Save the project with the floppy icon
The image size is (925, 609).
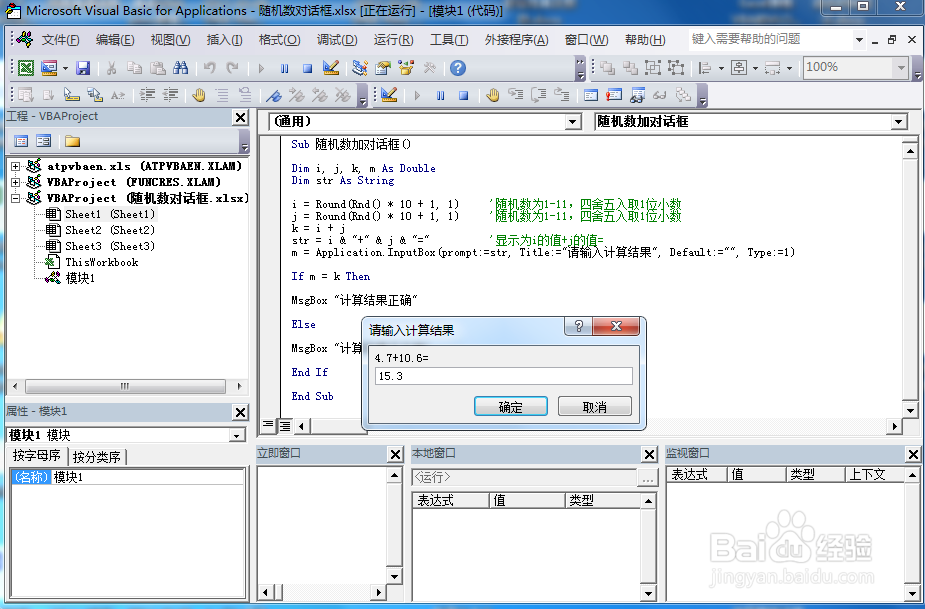pos(83,68)
